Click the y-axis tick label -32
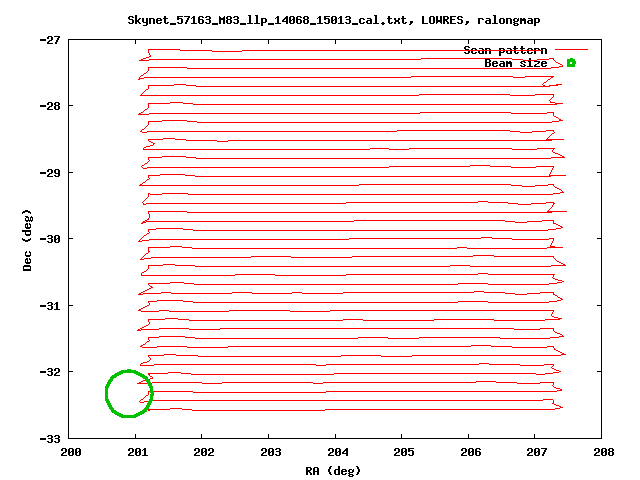Image resolution: width=640 pixels, height=480 pixels. 50,372
